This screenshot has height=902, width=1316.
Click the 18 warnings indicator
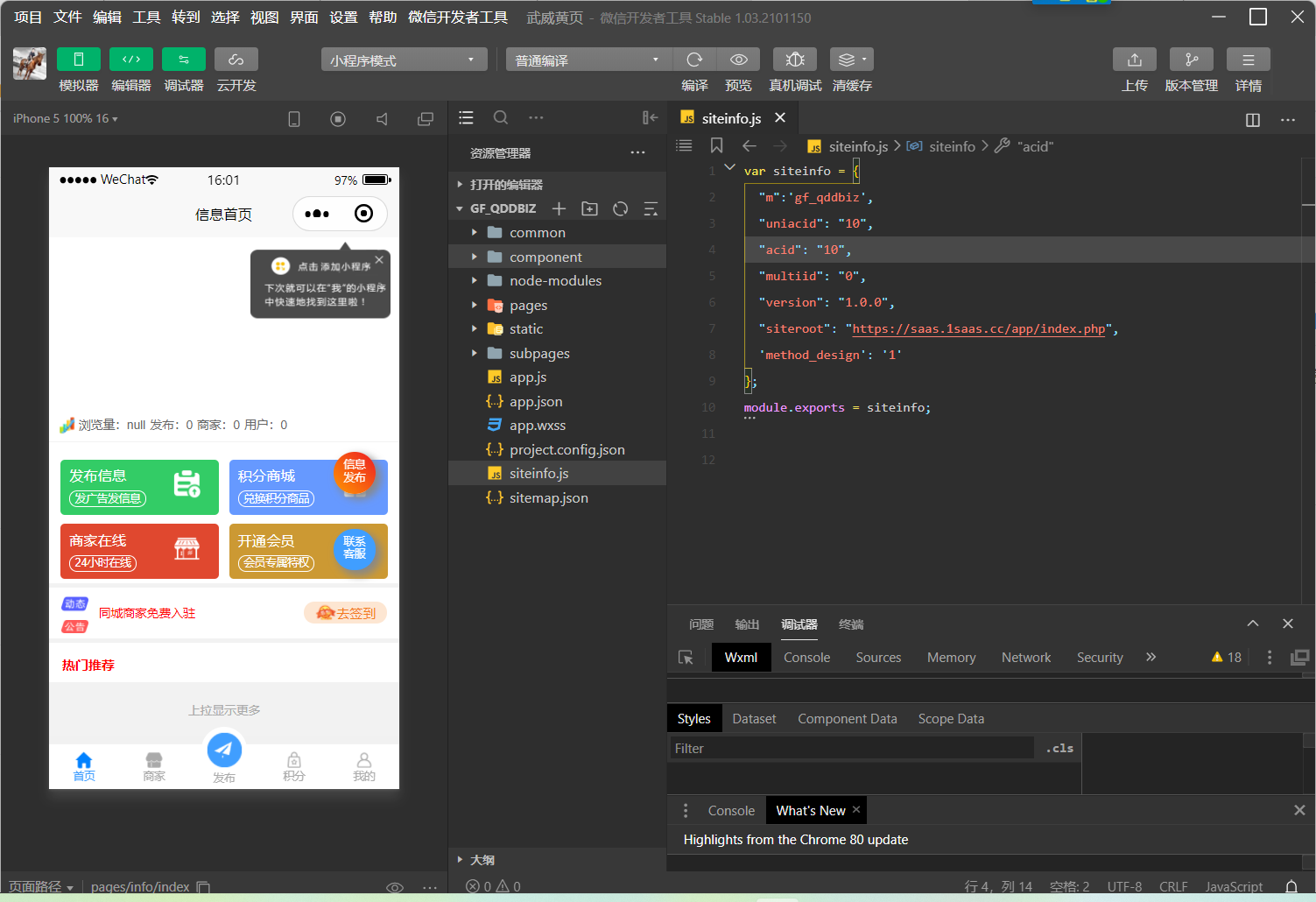pyautogui.click(x=1226, y=658)
